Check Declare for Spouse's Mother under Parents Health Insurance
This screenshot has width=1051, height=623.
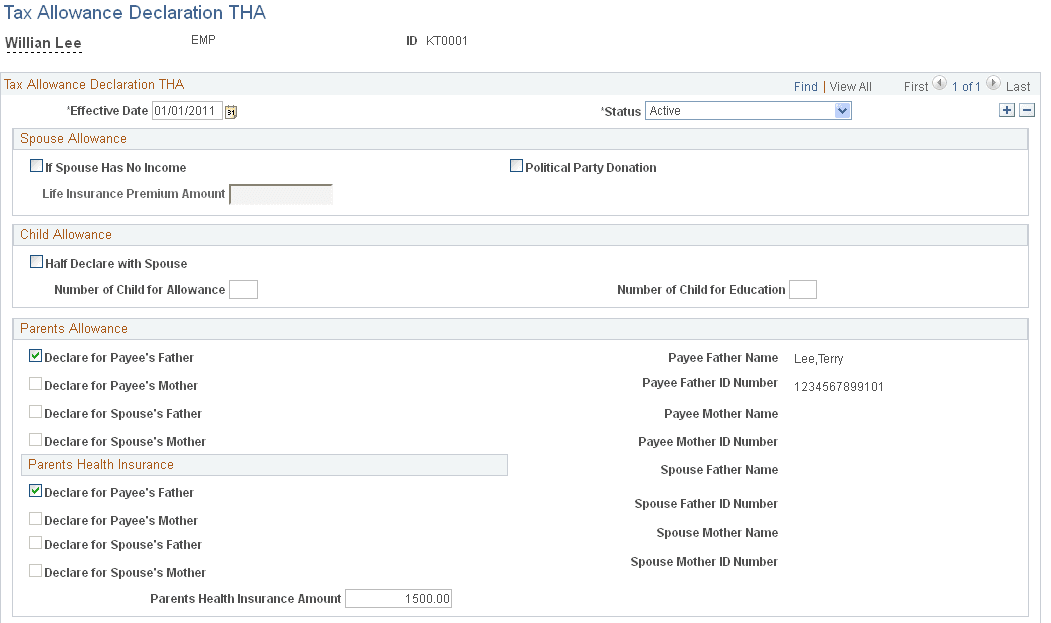35,571
